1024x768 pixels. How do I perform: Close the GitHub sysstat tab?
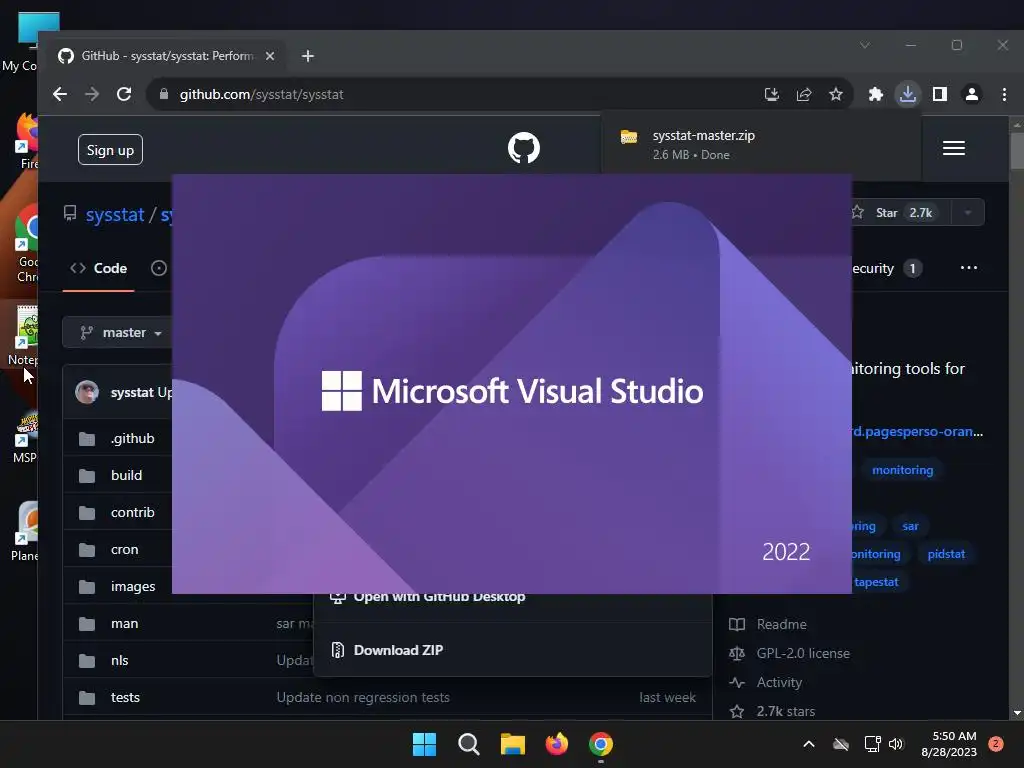click(x=270, y=56)
